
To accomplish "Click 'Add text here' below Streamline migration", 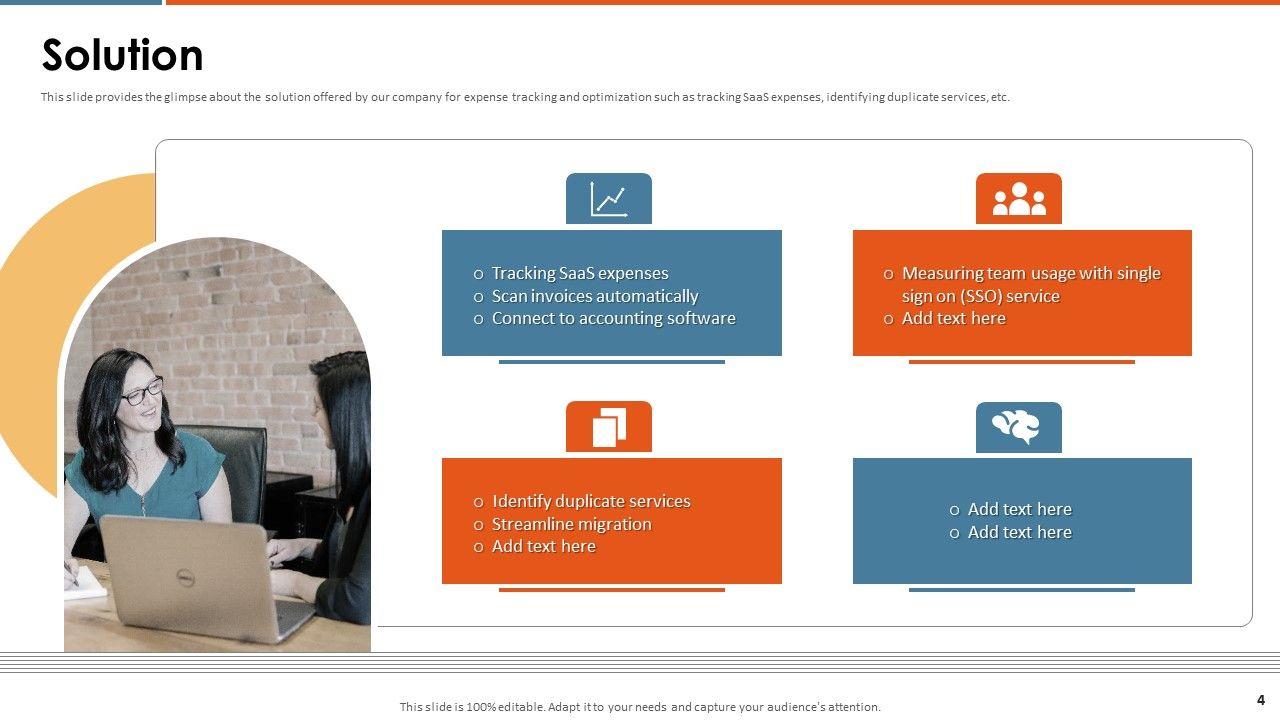I will point(543,546).
